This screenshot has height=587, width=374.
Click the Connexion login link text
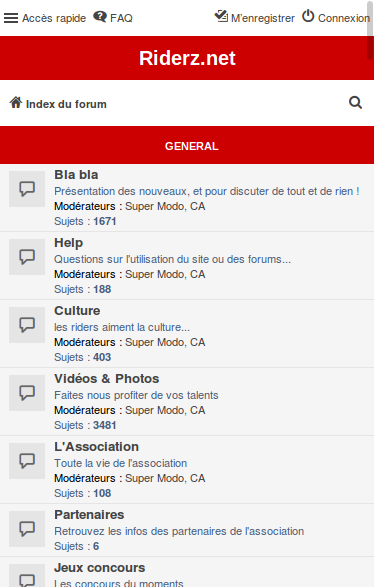[x=344, y=18]
